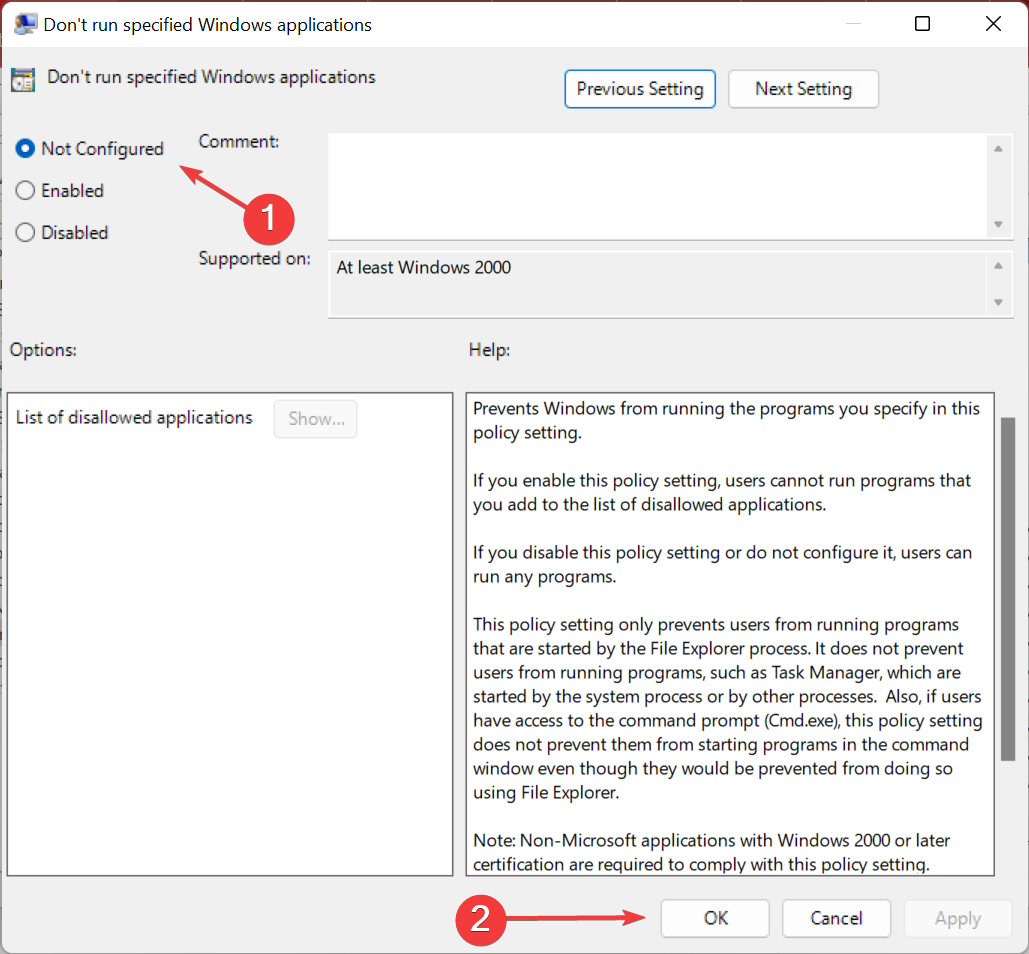Go to Previous Setting

(640, 89)
